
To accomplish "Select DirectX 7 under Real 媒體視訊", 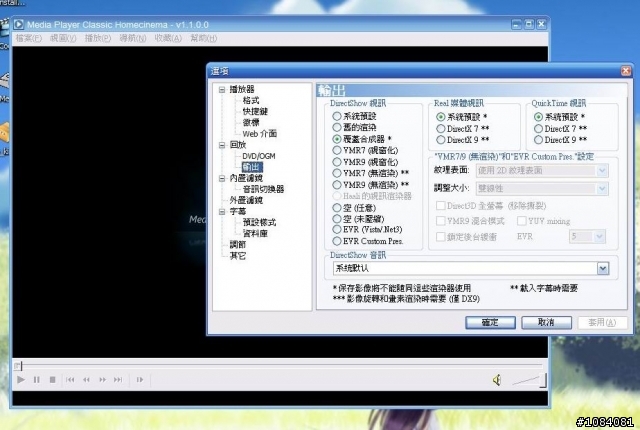I will [x=440, y=129].
